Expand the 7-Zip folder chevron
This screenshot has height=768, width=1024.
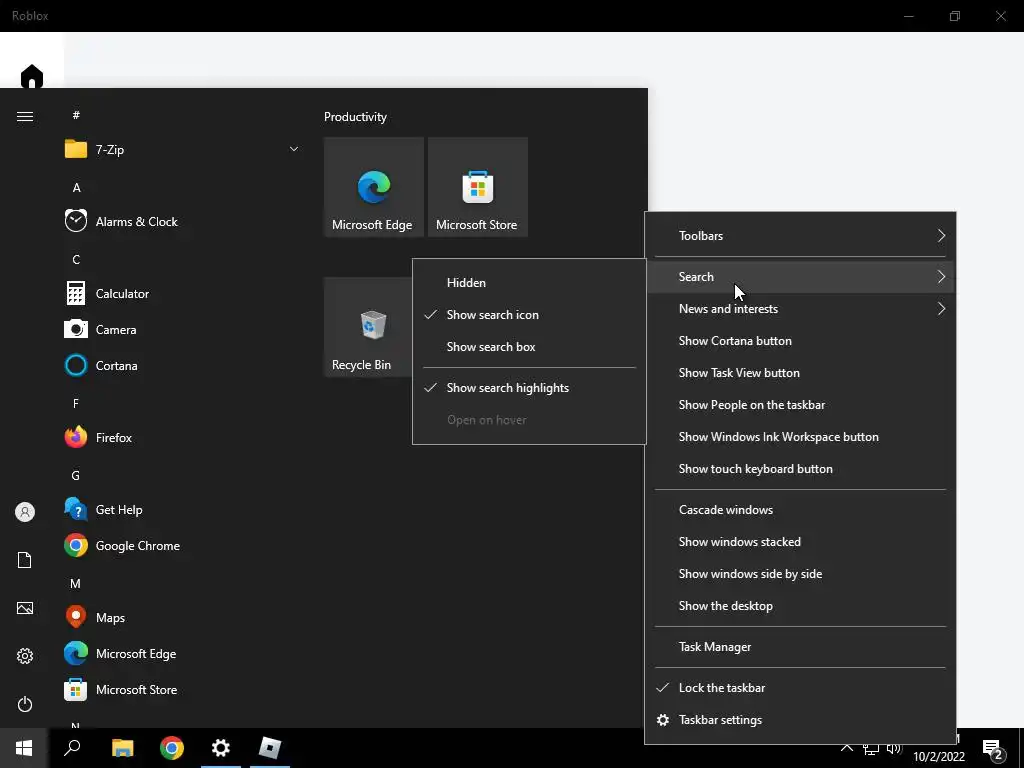coord(294,150)
